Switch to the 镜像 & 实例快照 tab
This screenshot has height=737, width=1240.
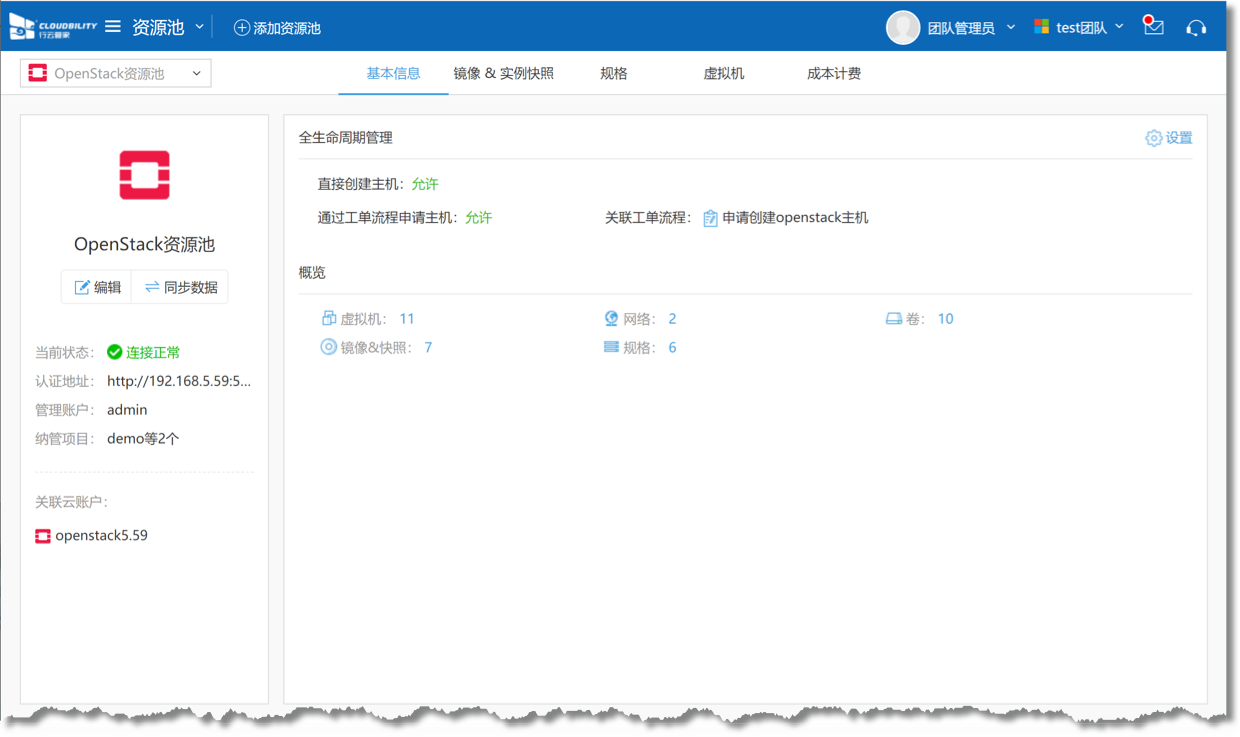point(503,73)
